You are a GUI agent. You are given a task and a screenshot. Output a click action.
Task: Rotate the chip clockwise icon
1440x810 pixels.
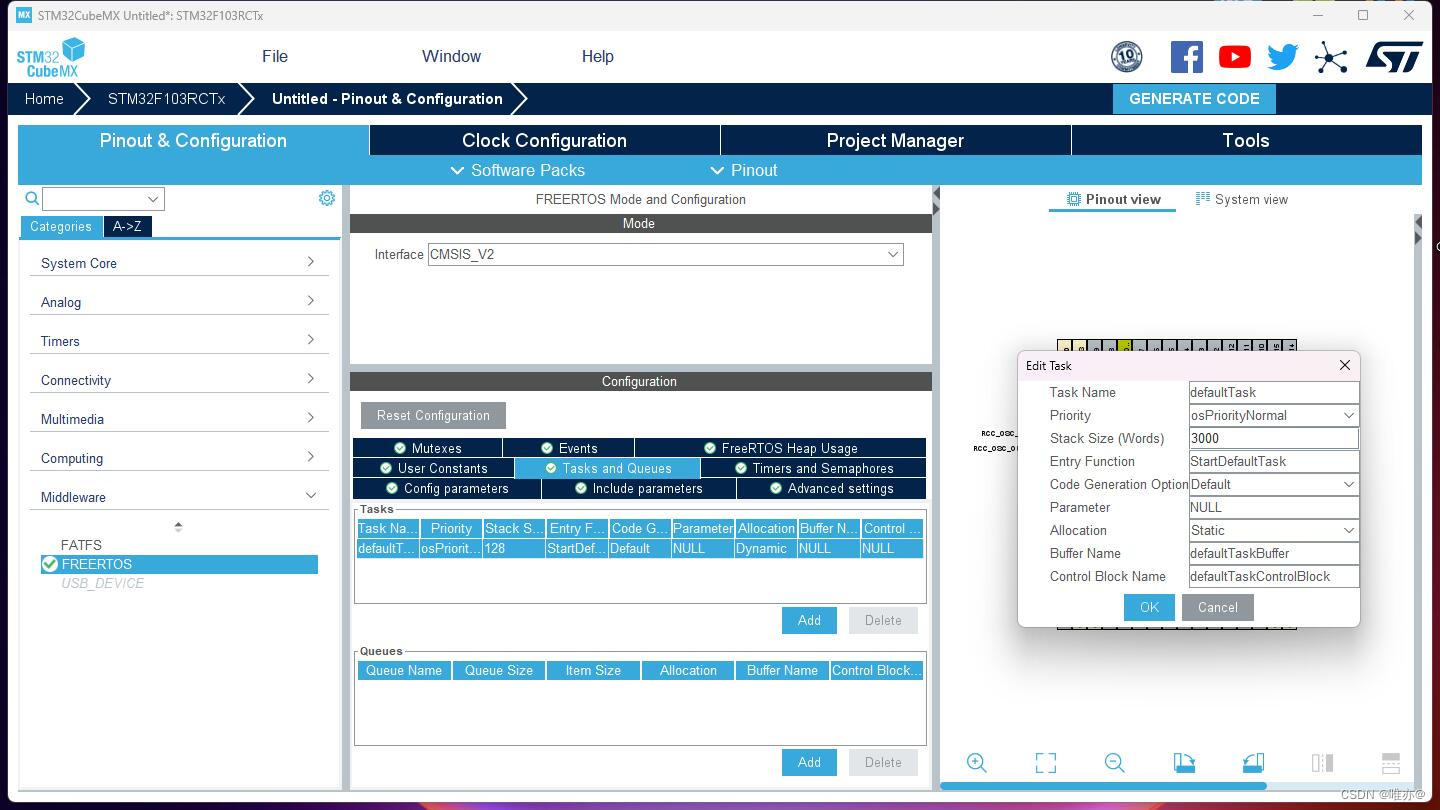coord(1184,763)
